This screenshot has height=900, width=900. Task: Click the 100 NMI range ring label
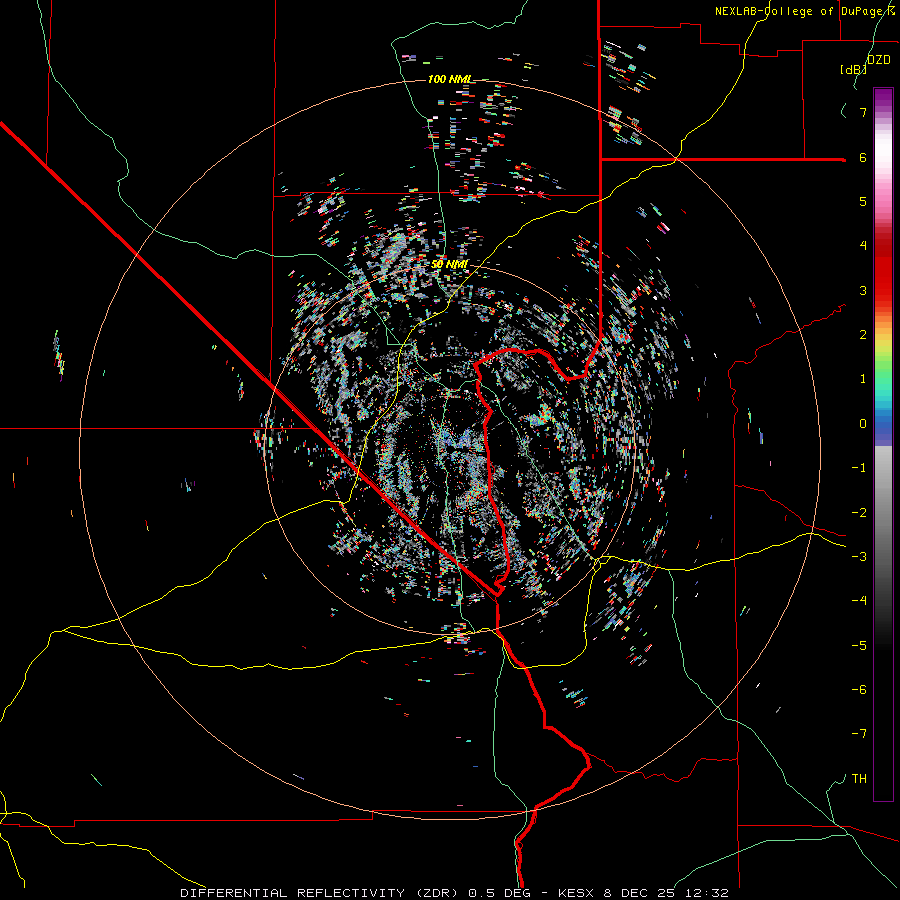[449, 79]
